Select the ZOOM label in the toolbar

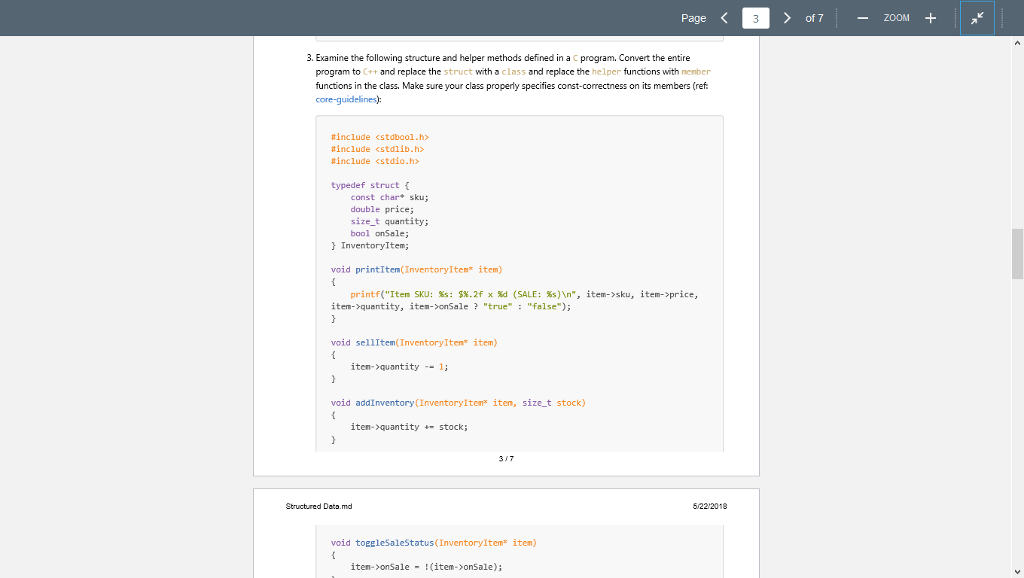tap(896, 17)
